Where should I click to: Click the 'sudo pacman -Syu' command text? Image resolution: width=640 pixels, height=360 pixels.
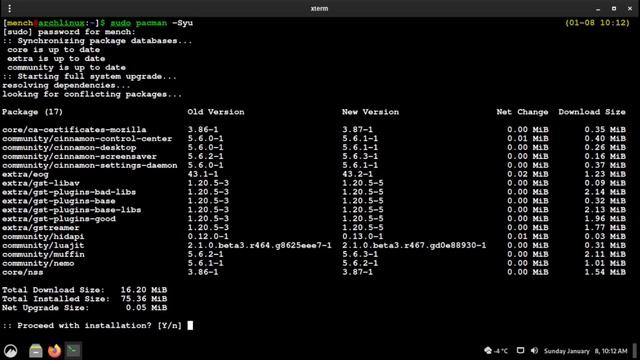click(151, 23)
